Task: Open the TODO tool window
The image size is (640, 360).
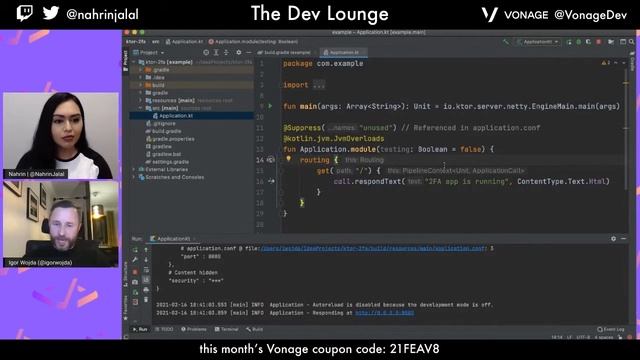Action: point(164,329)
